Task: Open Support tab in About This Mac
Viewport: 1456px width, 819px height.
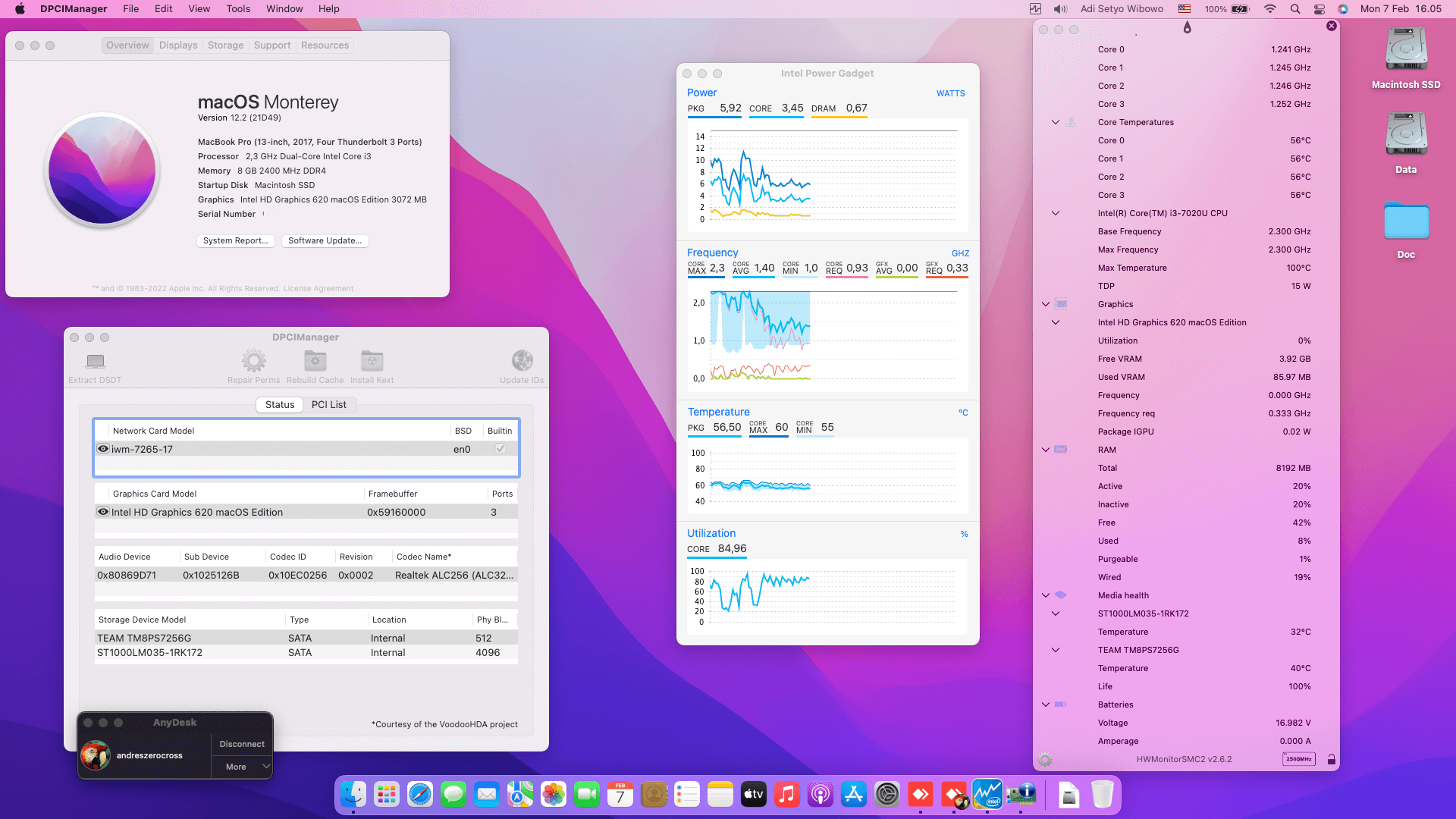Action: coord(272,45)
